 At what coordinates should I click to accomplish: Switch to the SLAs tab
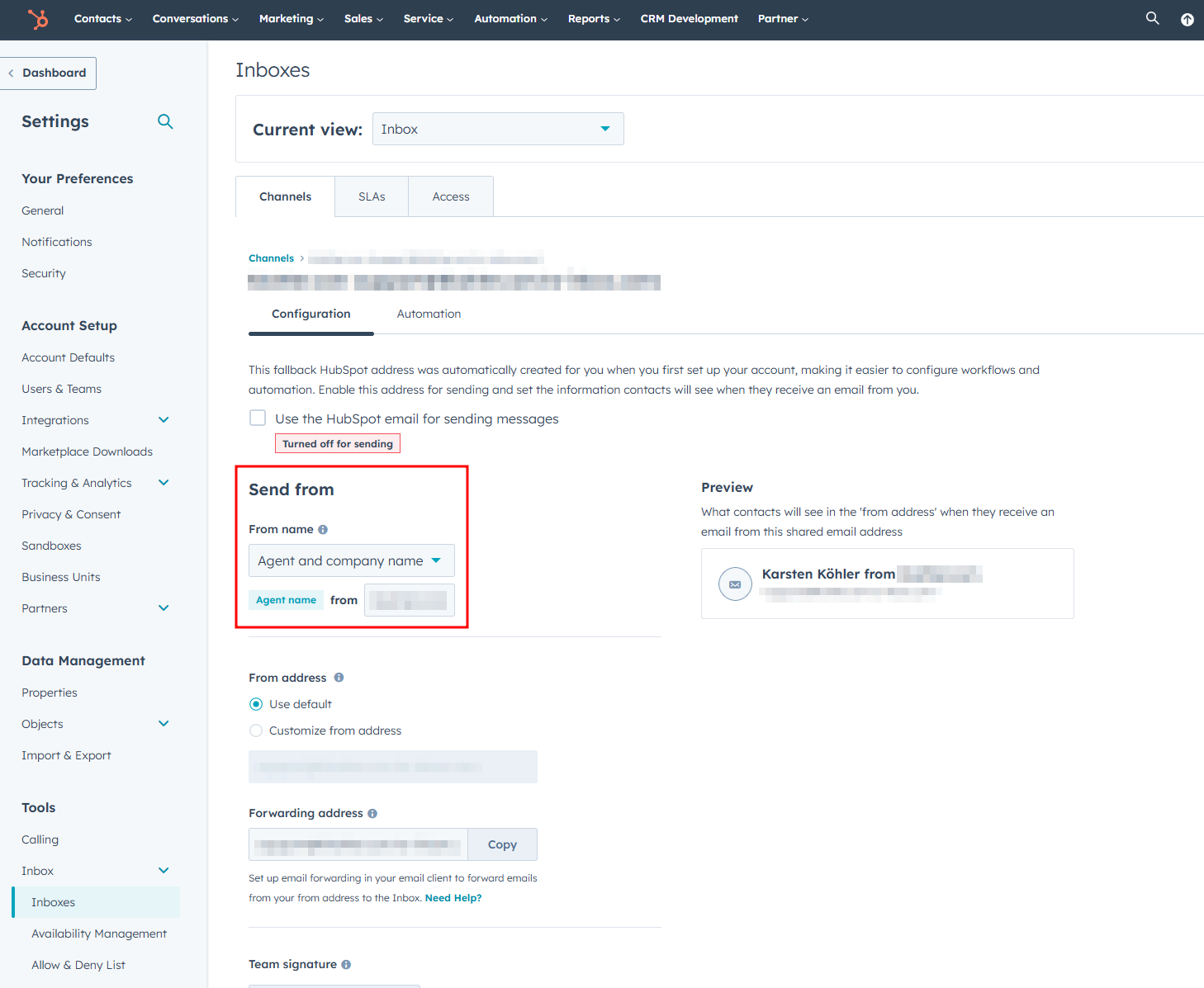[371, 196]
